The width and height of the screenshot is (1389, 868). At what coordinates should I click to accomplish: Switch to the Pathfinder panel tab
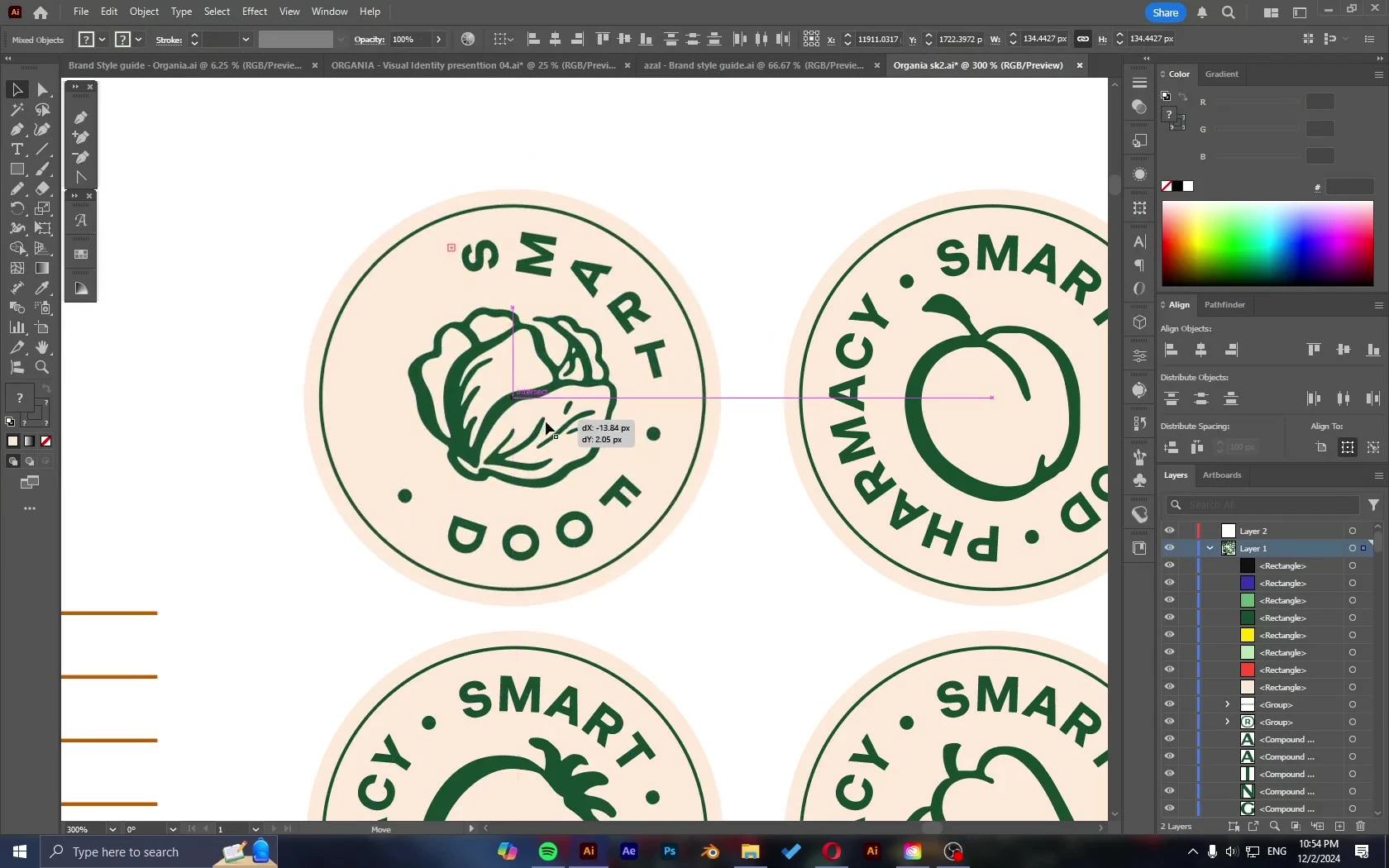pyautogui.click(x=1224, y=305)
